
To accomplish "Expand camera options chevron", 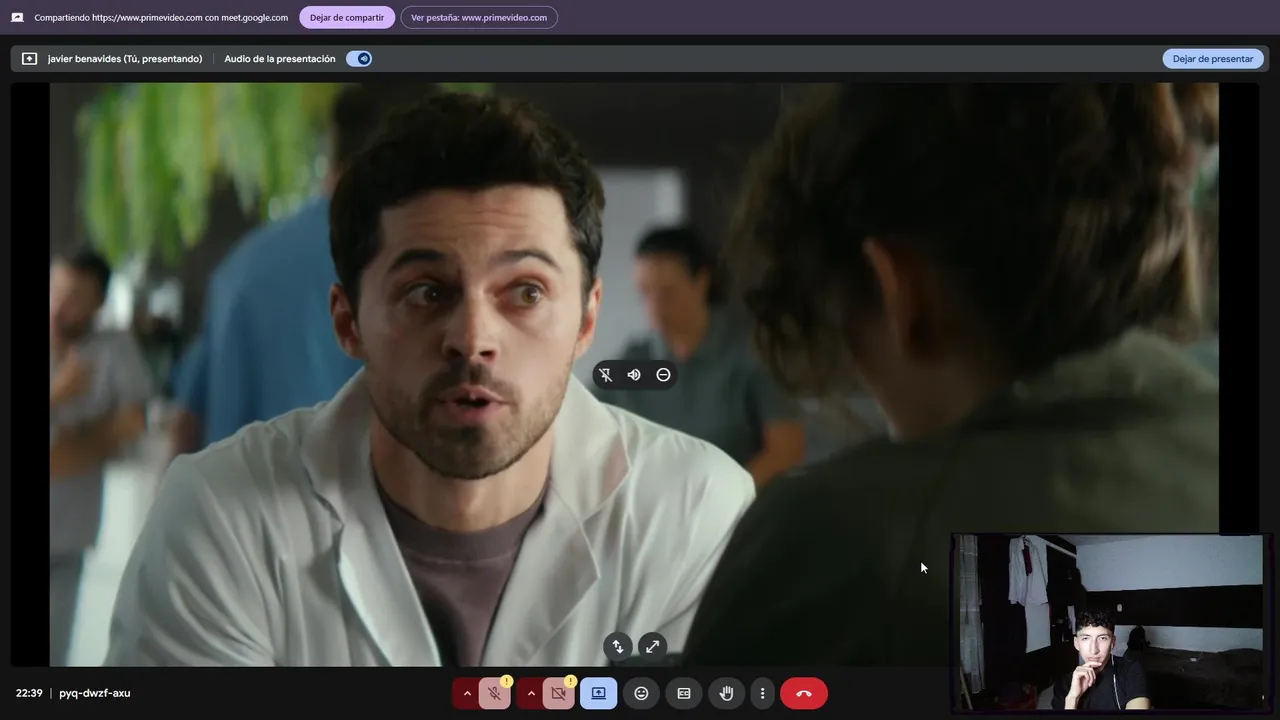I will click(x=531, y=693).
